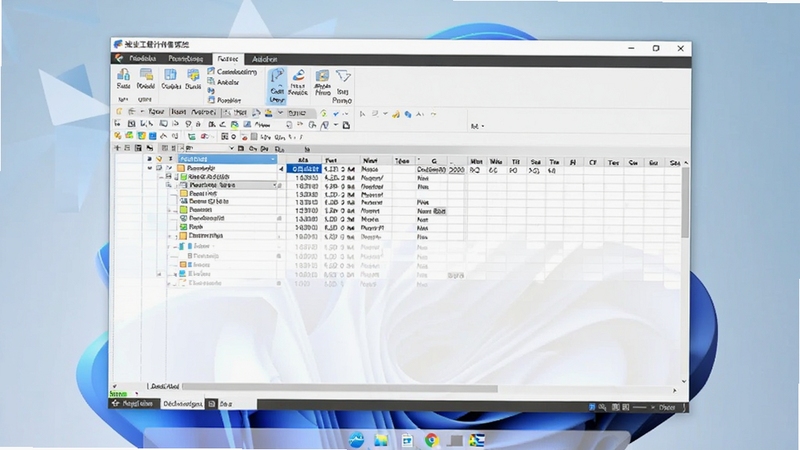Image resolution: width=800 pixels, height=450 pixels.
Task: Click the scroll-right arrow of the horizontal scrollbar
Action: 674,390
